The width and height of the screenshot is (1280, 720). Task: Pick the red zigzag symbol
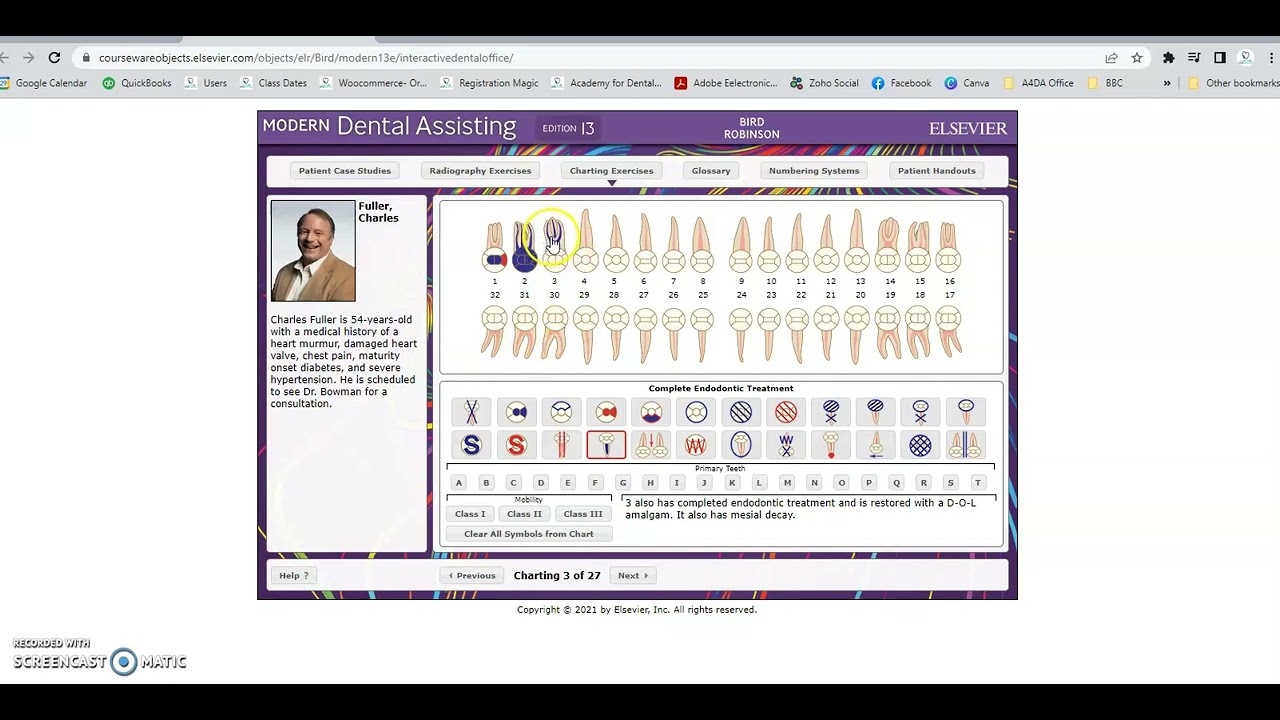point(696,445)
